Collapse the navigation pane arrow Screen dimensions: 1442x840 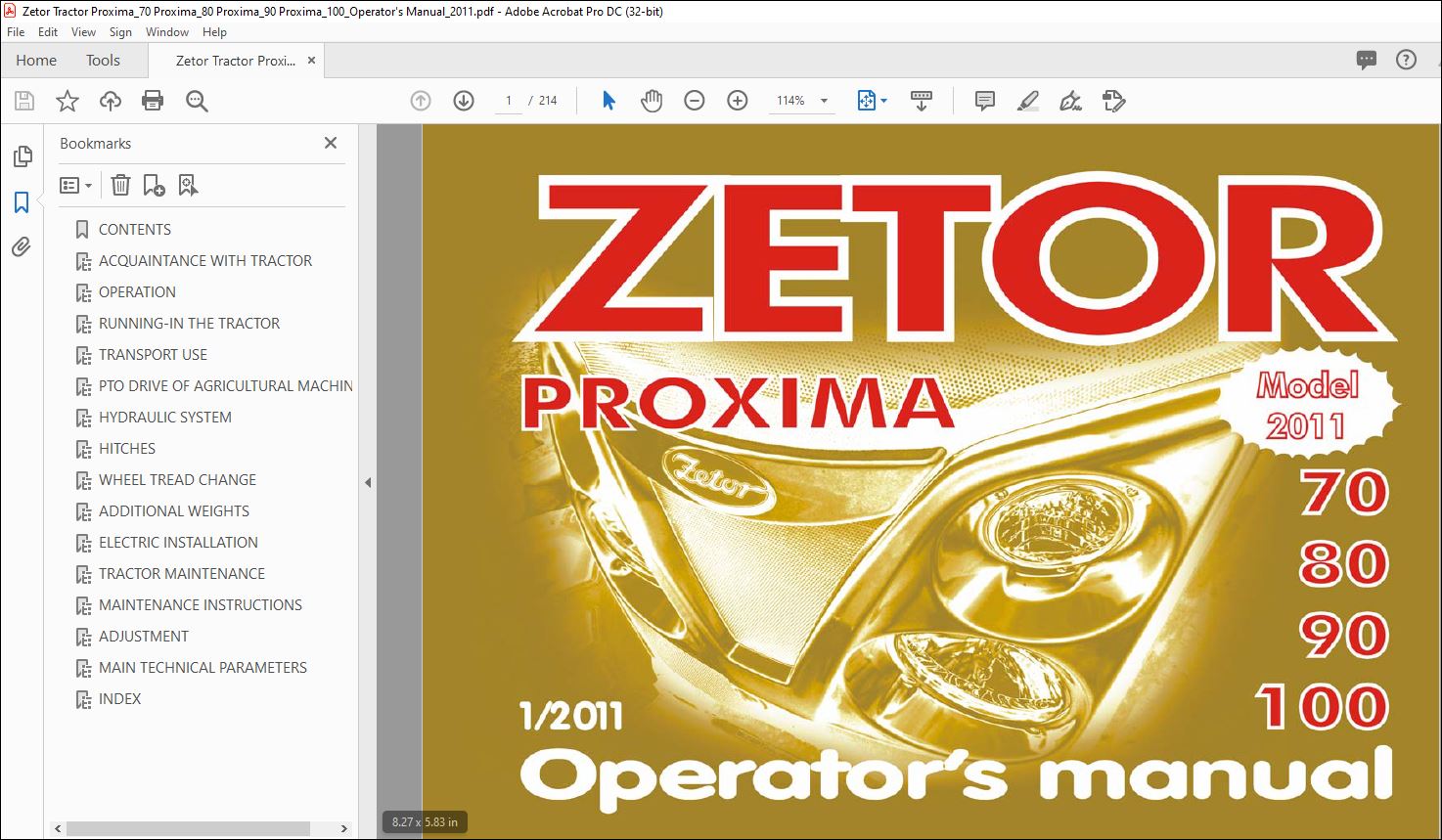coord(368,482)
